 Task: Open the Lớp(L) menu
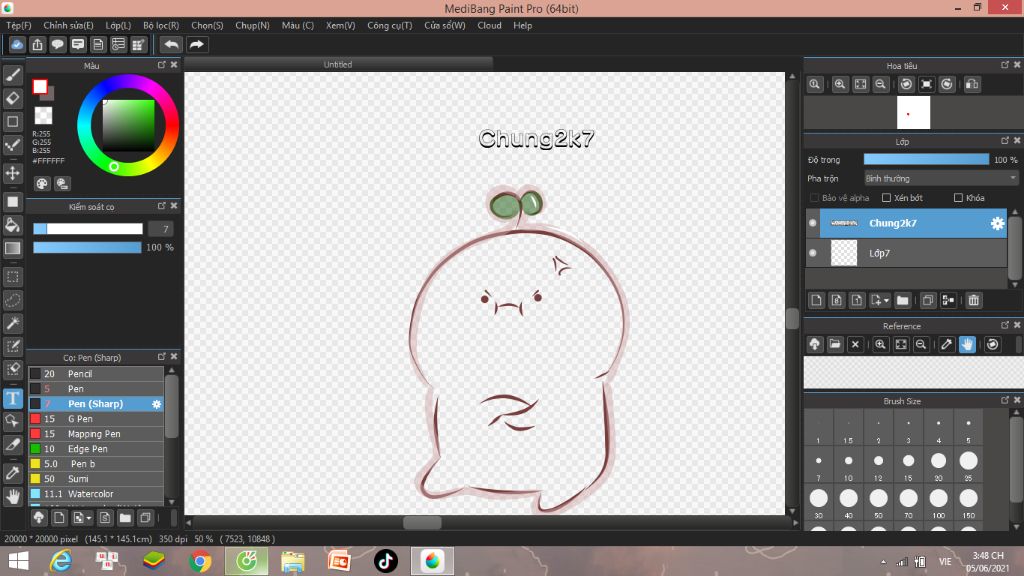click(118, 25)
